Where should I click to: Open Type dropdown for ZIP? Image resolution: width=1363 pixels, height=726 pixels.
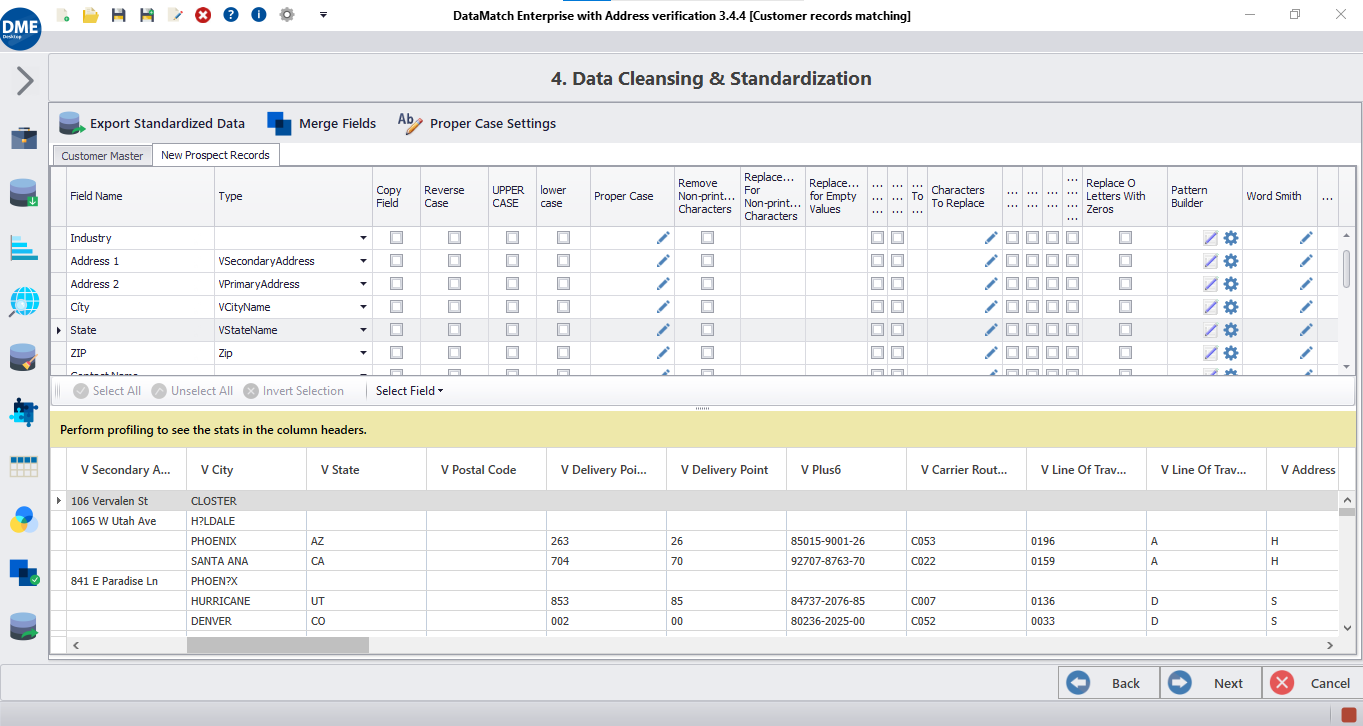[x=363, y=353]
